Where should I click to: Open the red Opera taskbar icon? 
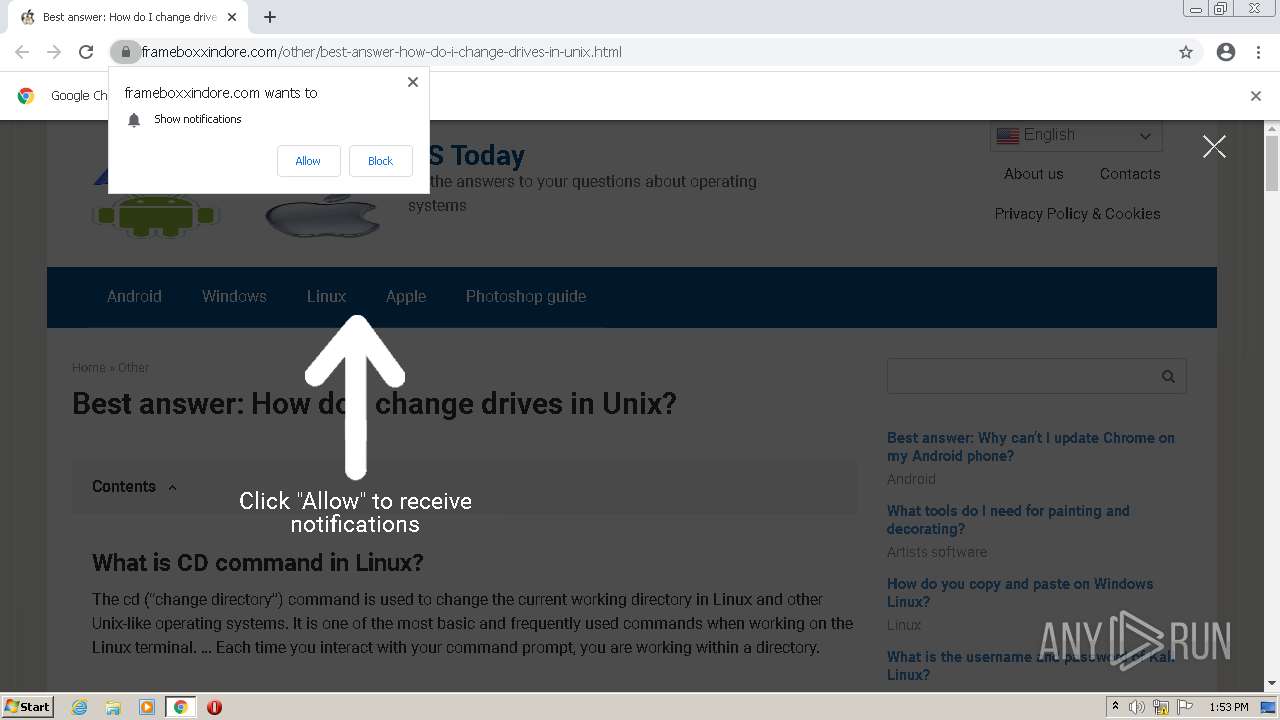point(214,707)
